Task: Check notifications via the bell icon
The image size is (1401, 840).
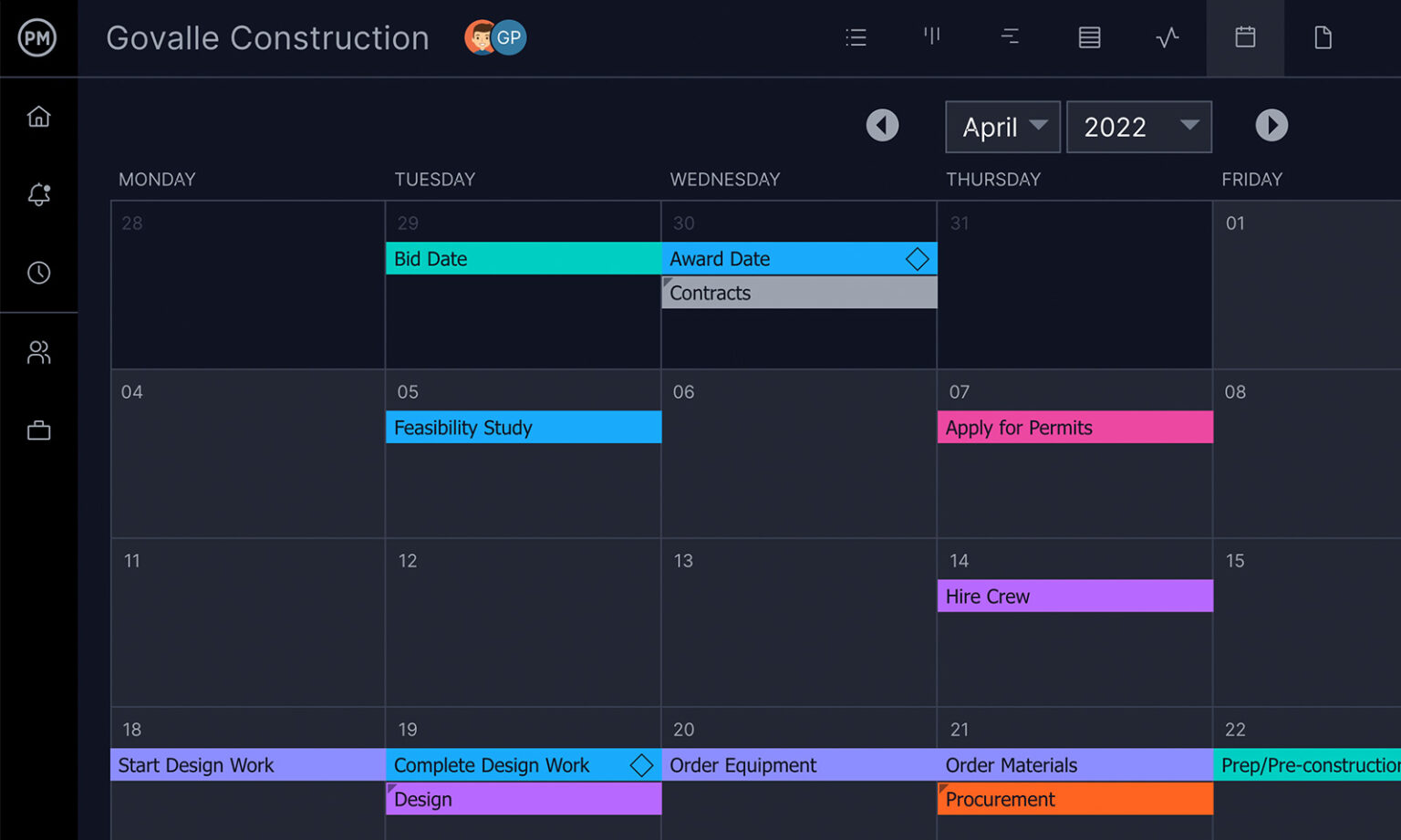Action: point(39,194)
